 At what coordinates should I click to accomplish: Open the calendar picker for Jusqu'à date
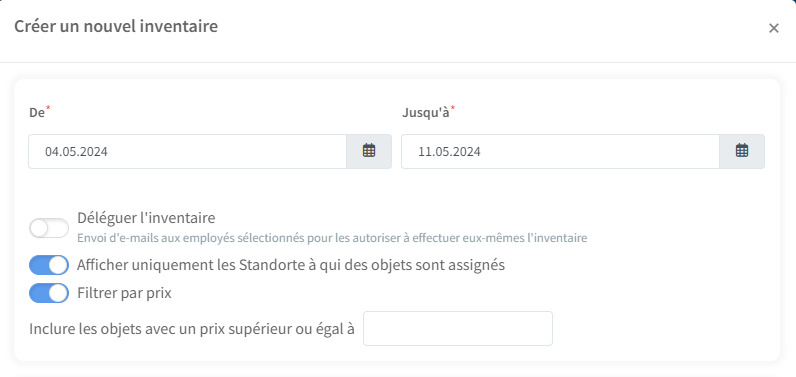(x=742, y=151)
